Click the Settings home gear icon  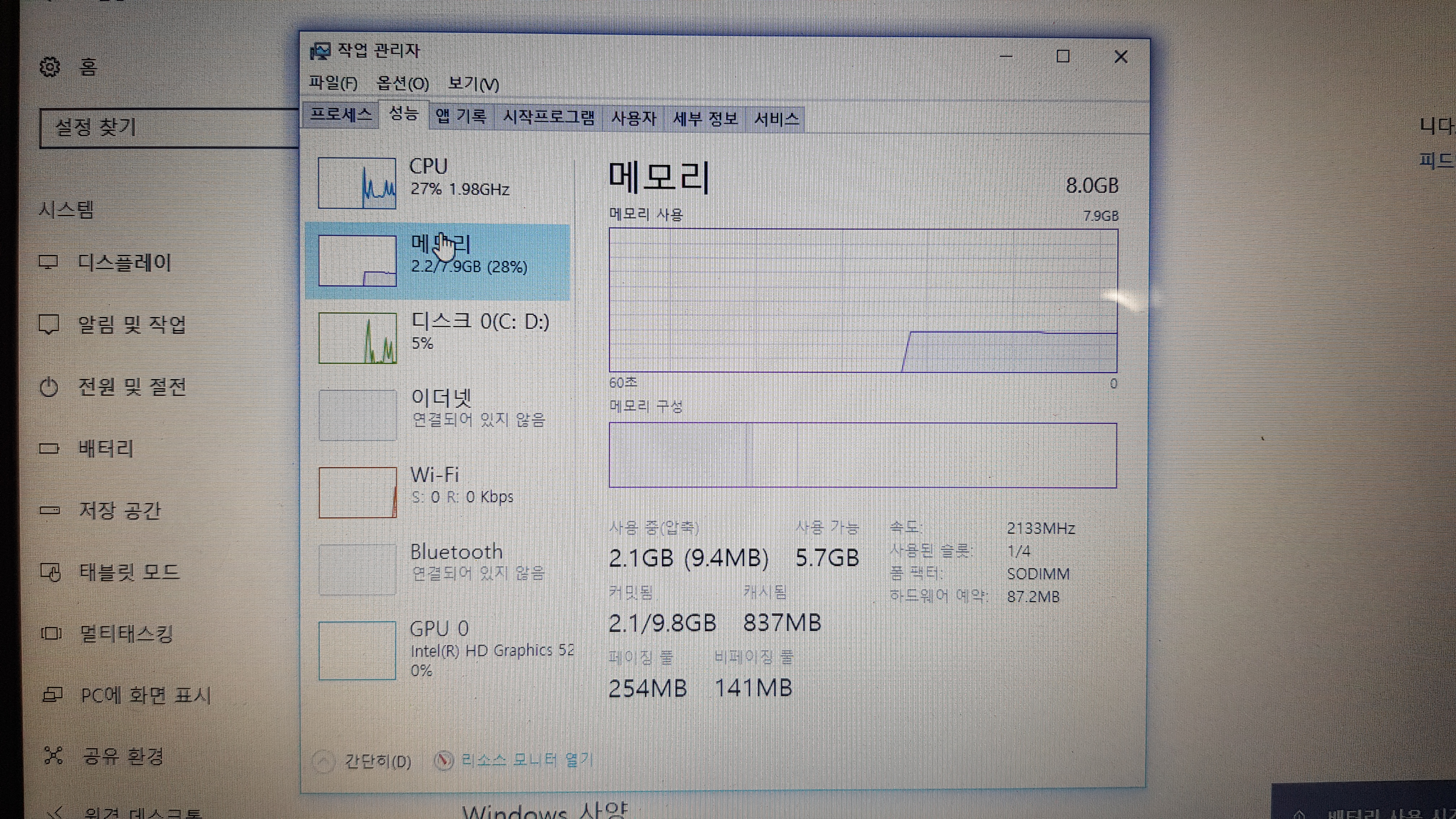(50, 67)
